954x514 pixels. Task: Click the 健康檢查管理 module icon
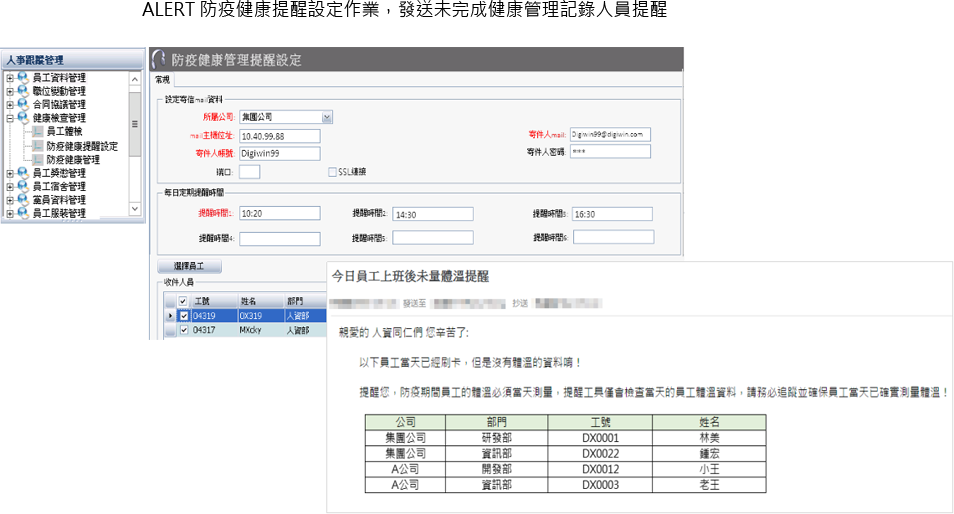[22, 118]
